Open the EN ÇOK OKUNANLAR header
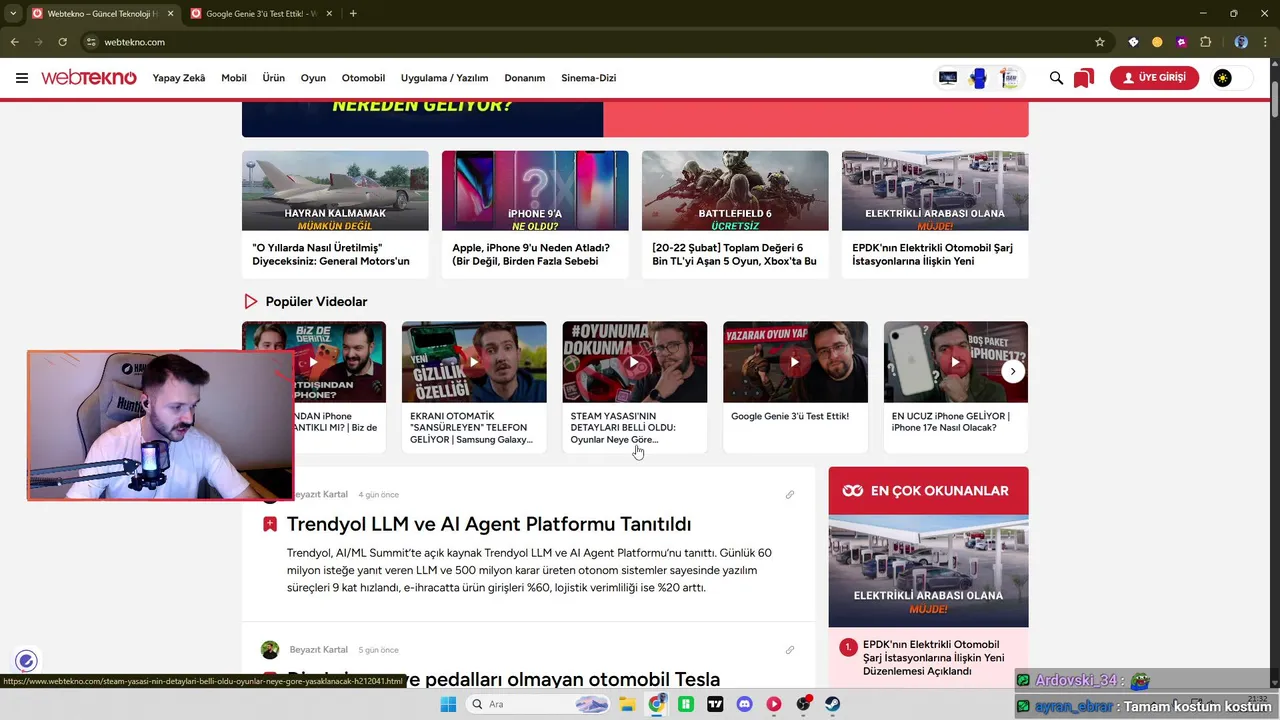This screenshot has width=1280, height=720. coord(928,491)
